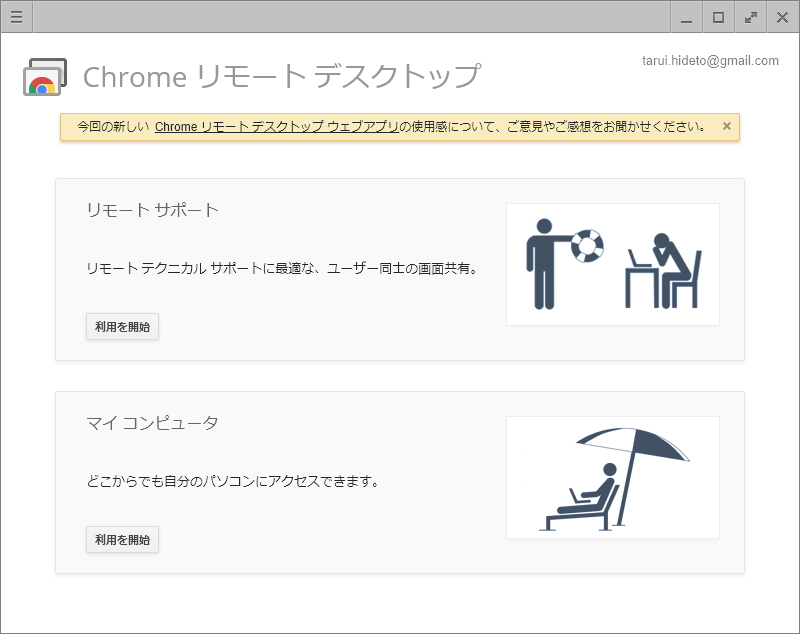Click the lifebuoy support illustration
The image size is (800, 634).
tap(613, 264)
